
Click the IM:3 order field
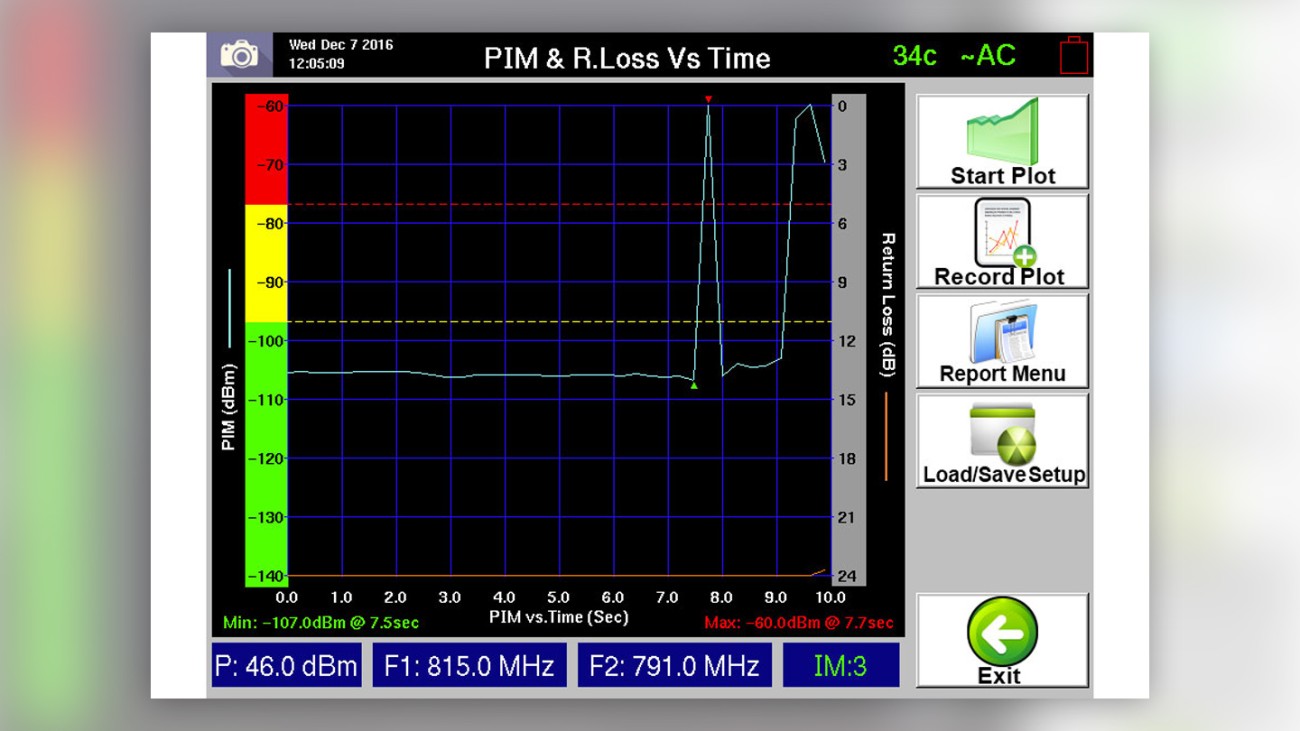pyautogui.click(x=840, y=666)
